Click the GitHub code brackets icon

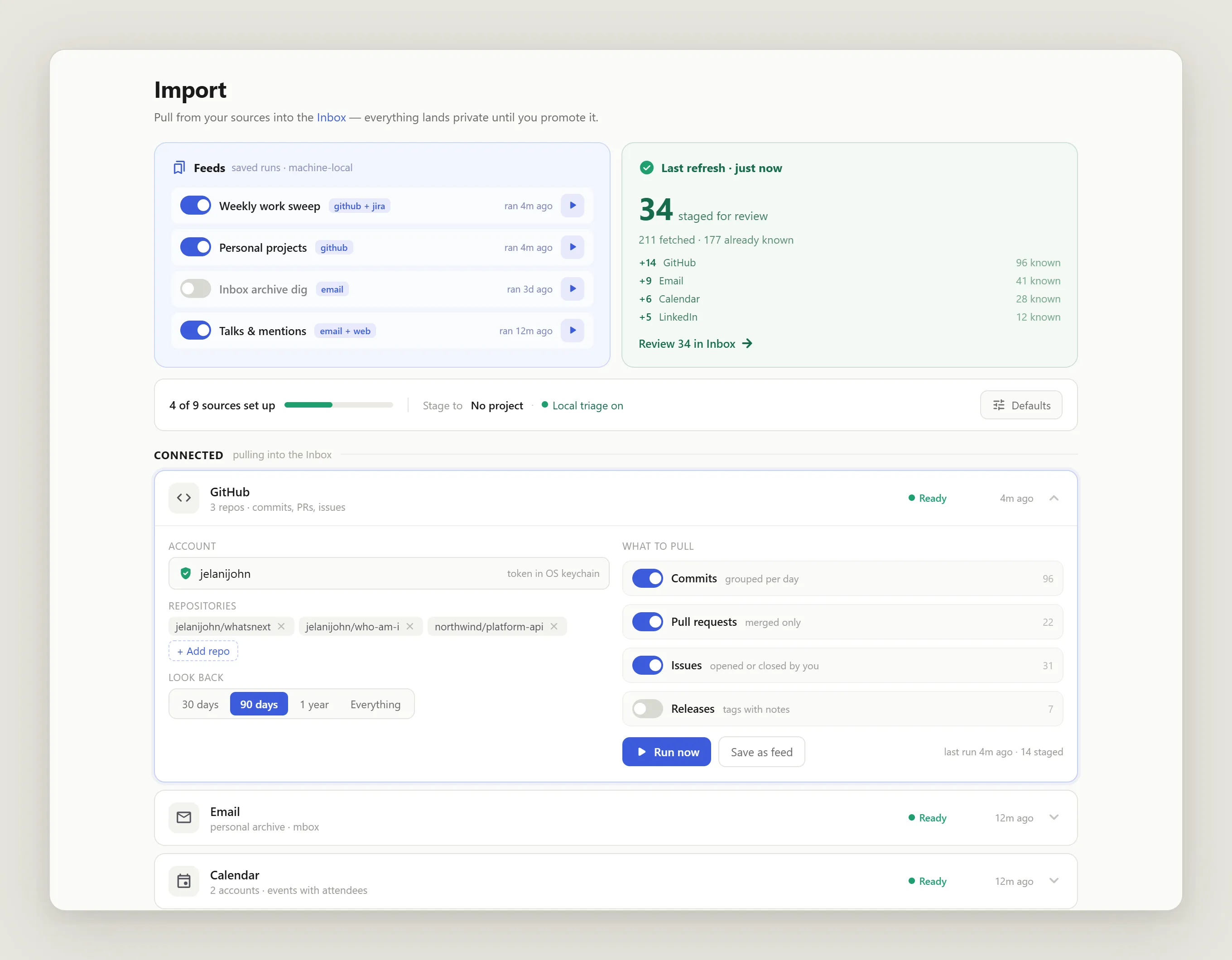click(184, 498)
